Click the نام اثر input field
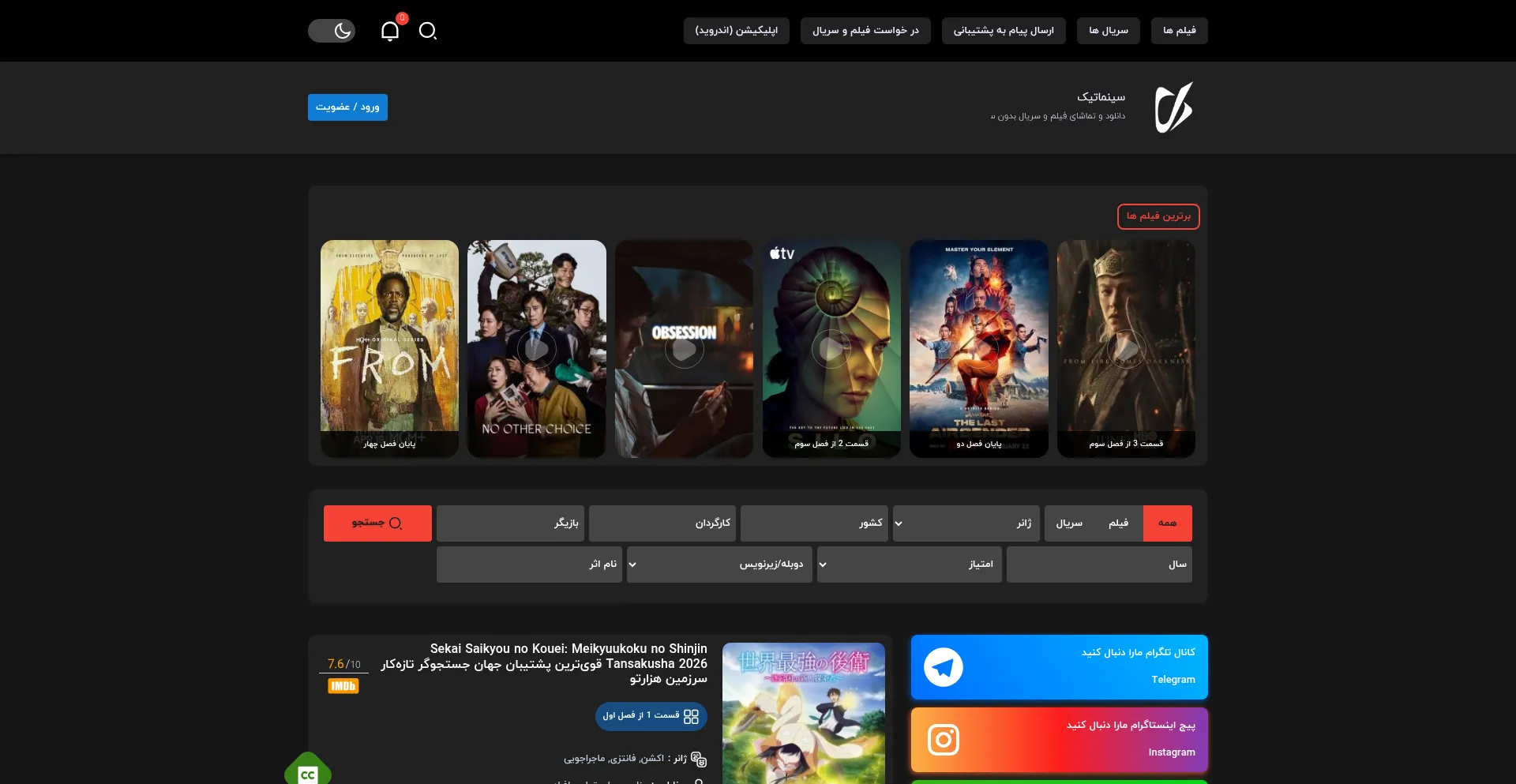1516x784 pixels. pyautogui.click(x=529, y=565)
